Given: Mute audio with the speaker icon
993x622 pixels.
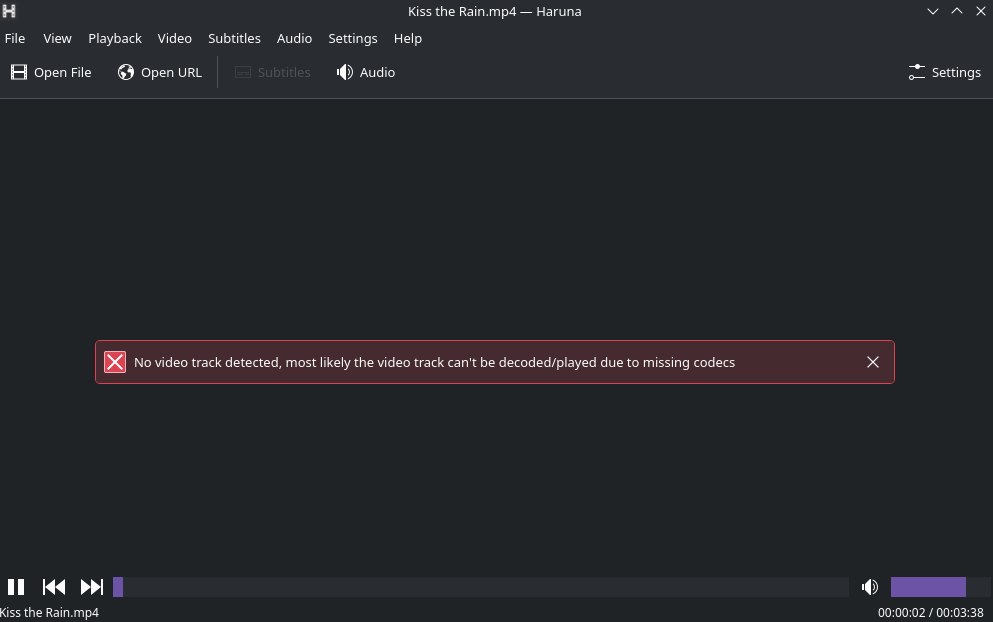Looking at the screenshot, I should [870, 587].
